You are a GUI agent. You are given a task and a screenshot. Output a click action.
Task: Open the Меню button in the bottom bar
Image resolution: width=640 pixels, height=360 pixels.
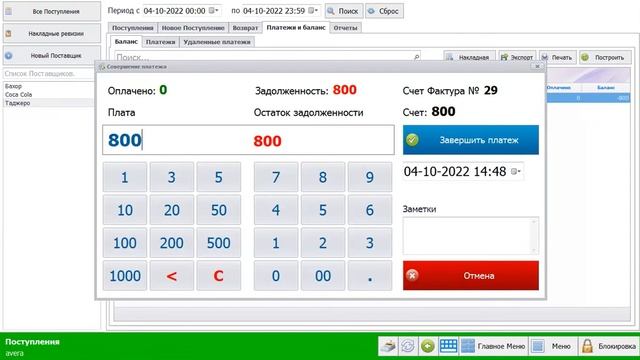553,347
